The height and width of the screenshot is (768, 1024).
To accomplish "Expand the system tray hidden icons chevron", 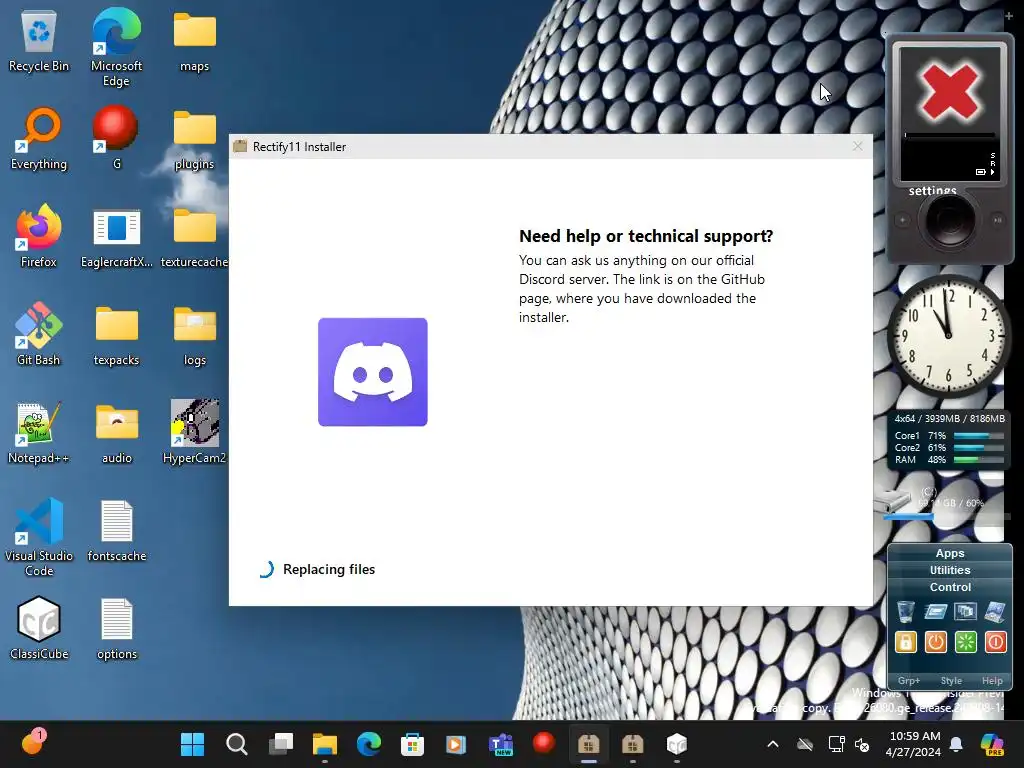I will coord(773,744).
